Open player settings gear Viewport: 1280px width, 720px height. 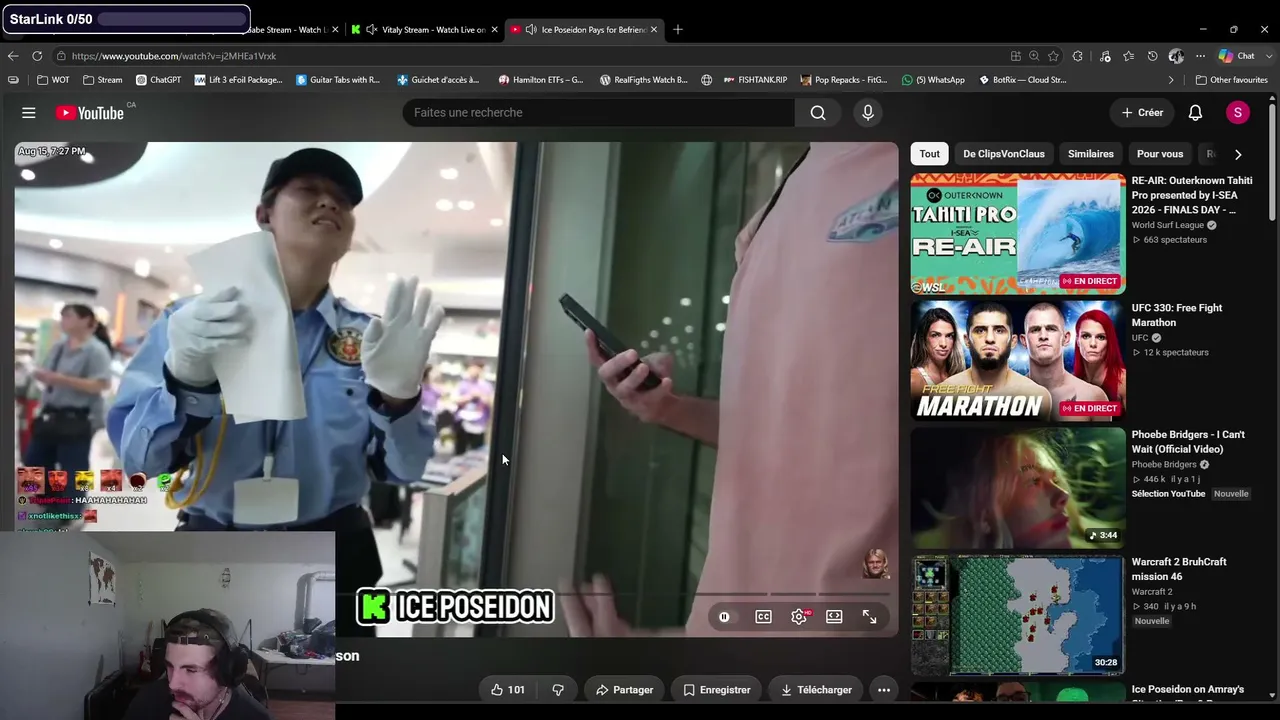pyautogui.click(x=799, y=617)
